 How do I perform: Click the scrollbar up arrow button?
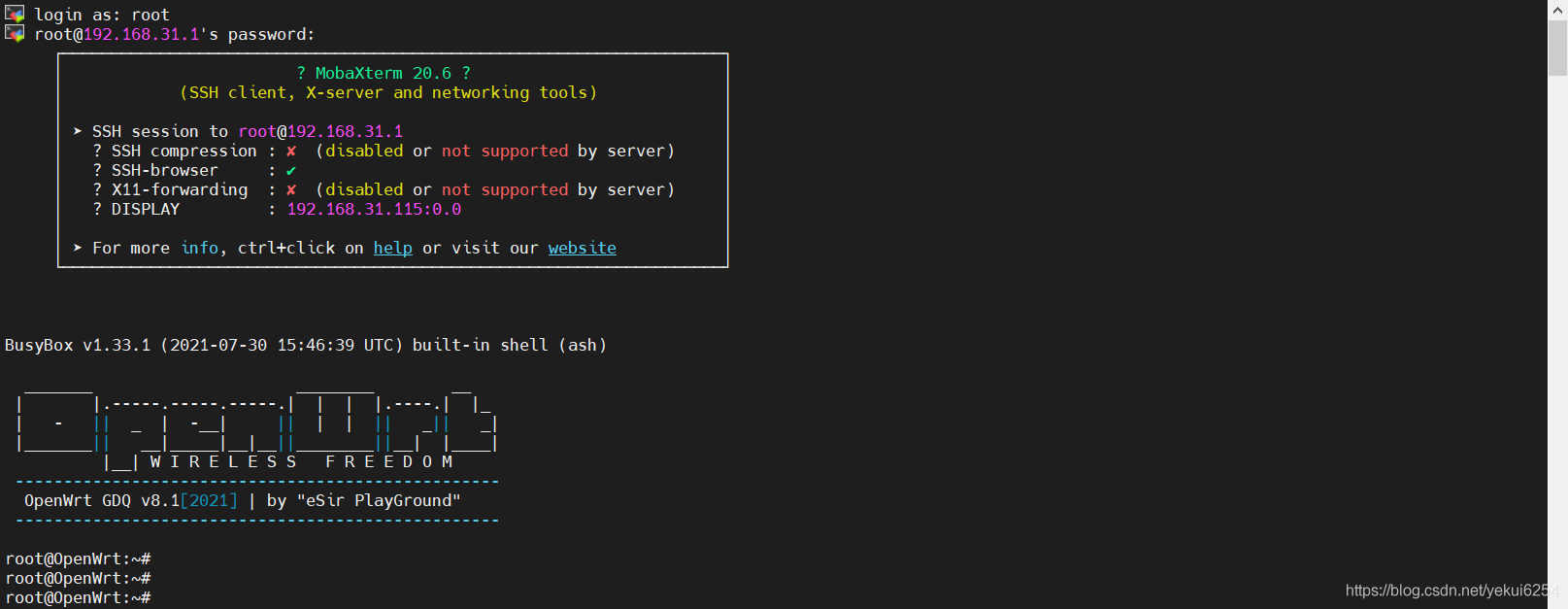(x=1557, y=9)
